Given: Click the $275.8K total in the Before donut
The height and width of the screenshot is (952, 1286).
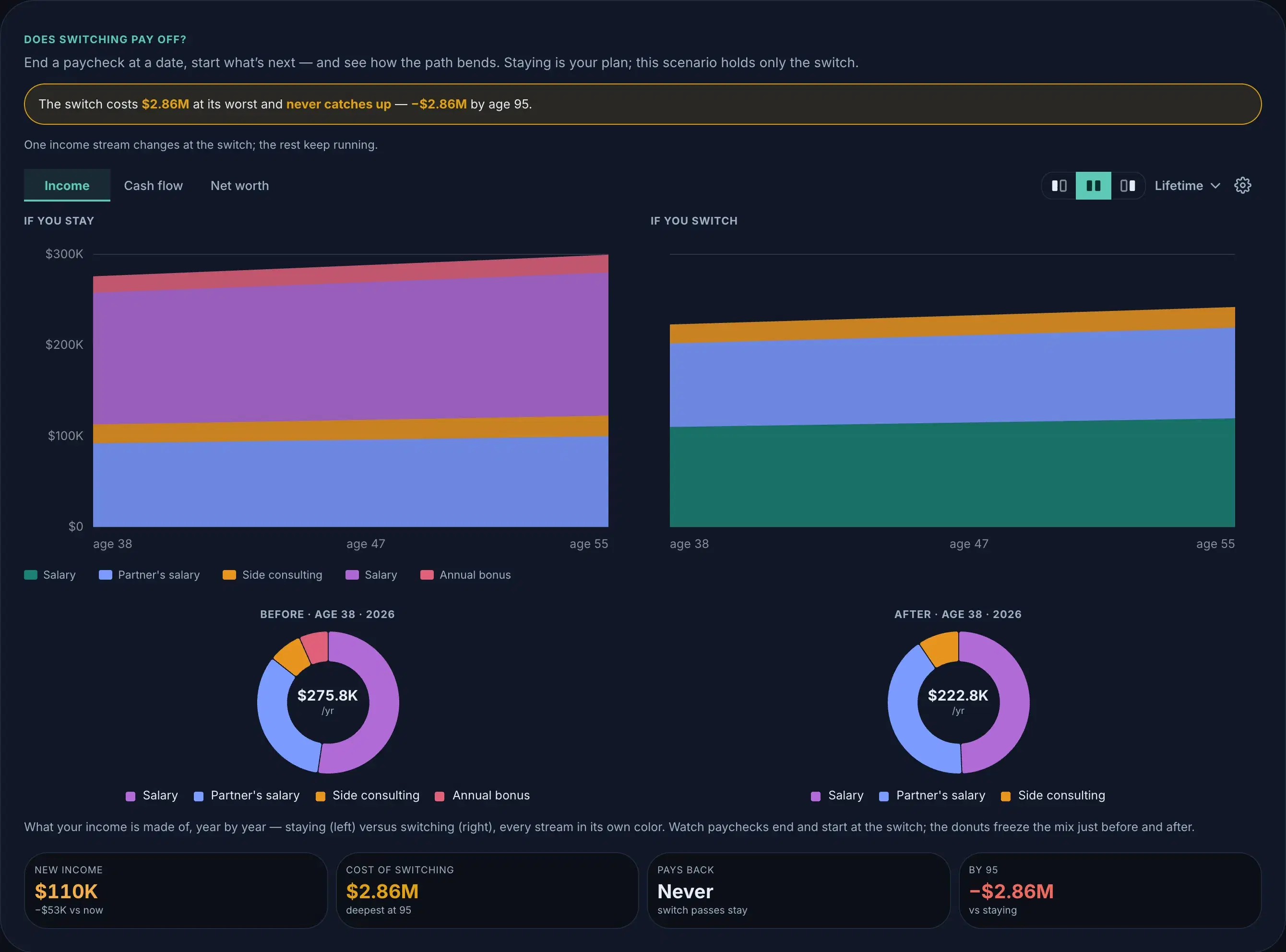Looking at the screenshot, I should click(x=327, y=696).
